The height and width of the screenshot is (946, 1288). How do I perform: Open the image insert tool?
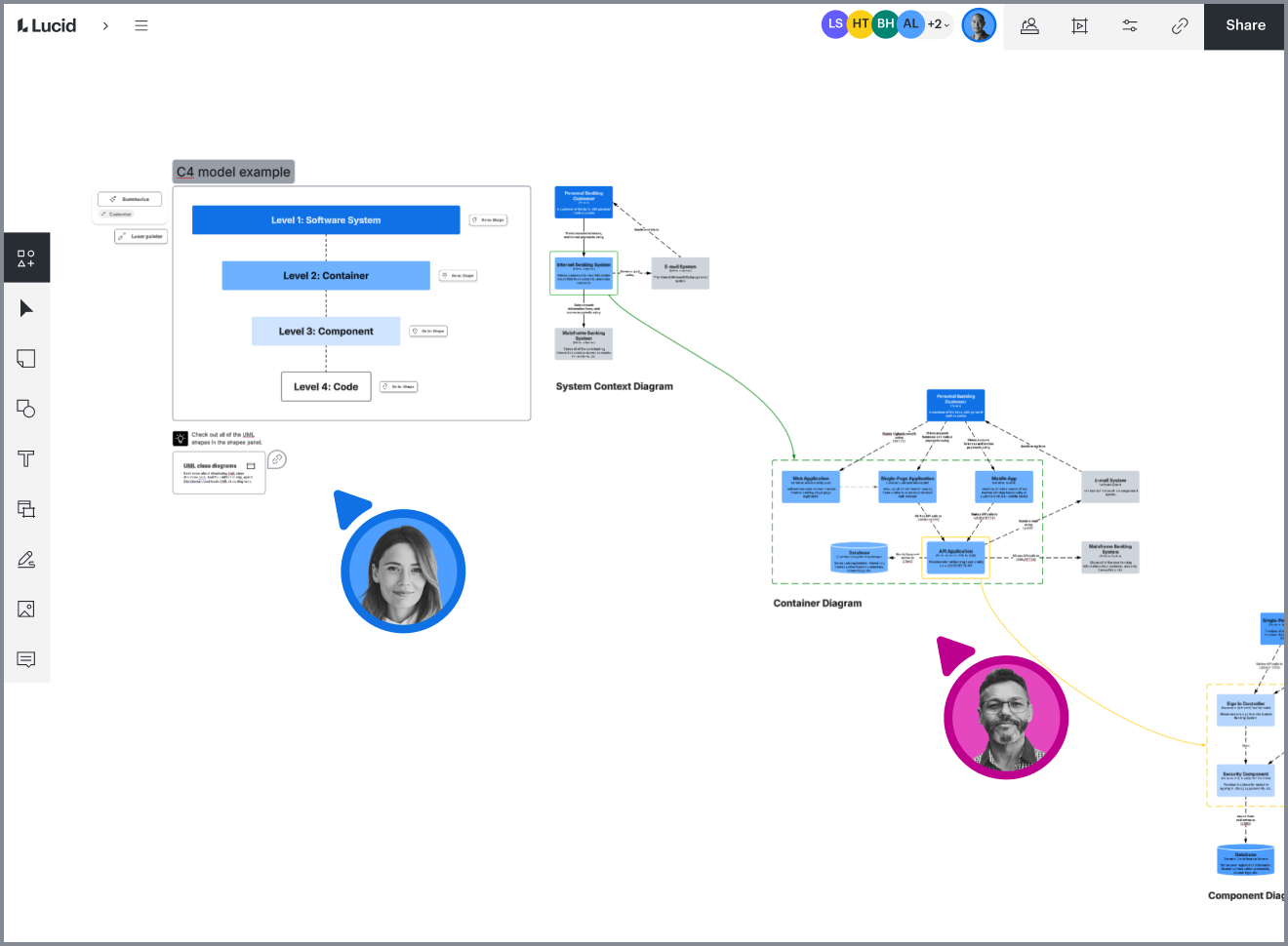(26, 610)
